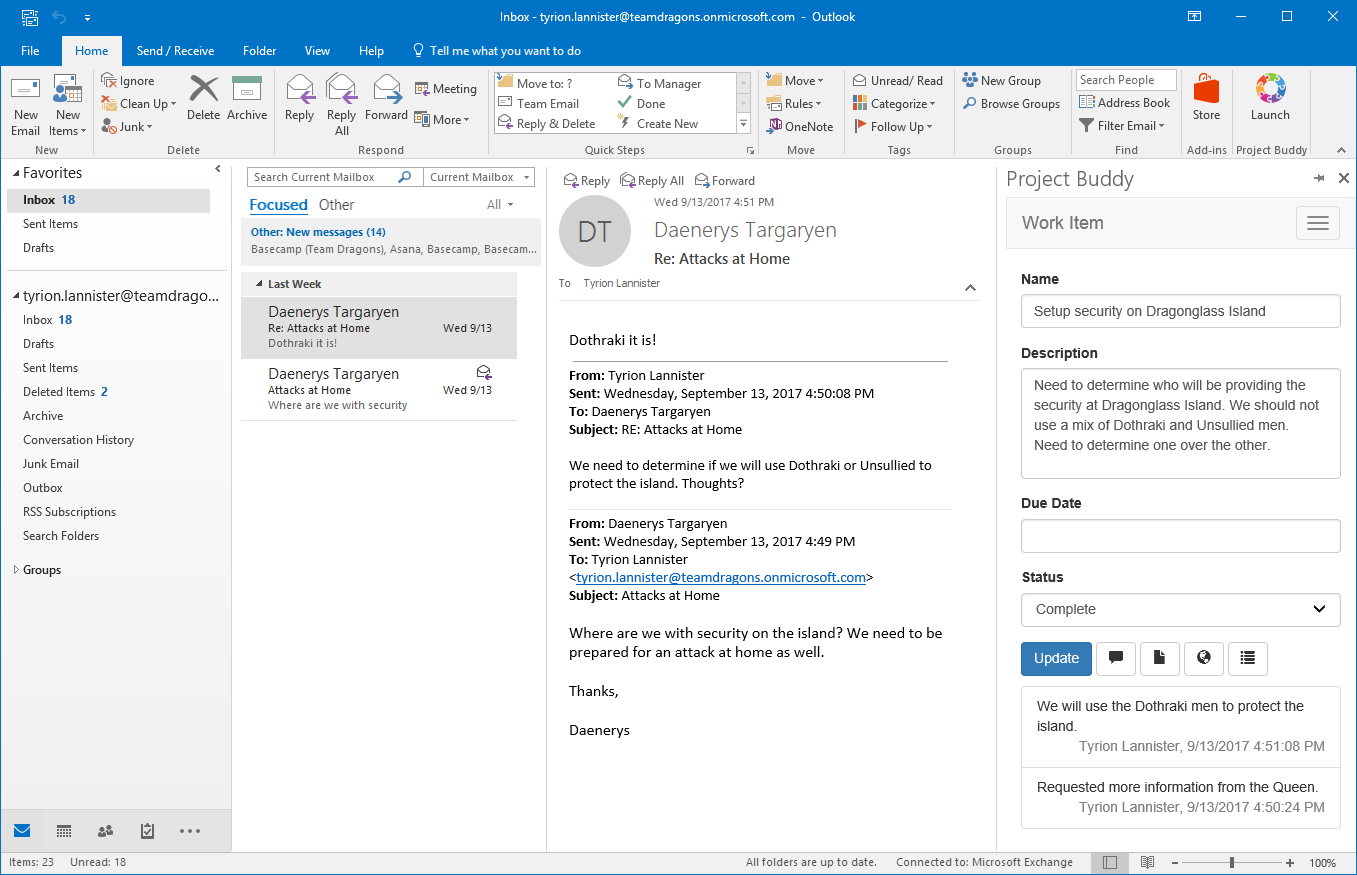
Task: Open the Current Mailbox search scope dropdown
Action: click(479, 177)
